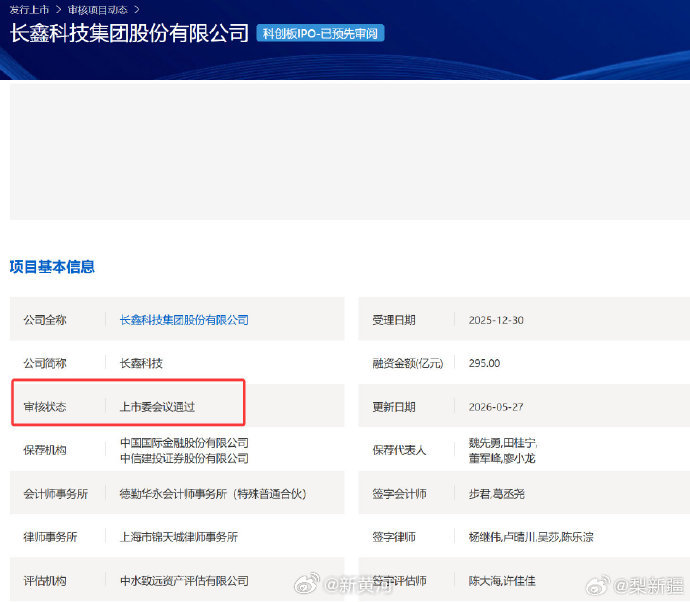
Task: Click the 公司简称 label
Action: (x=45, y=363)
